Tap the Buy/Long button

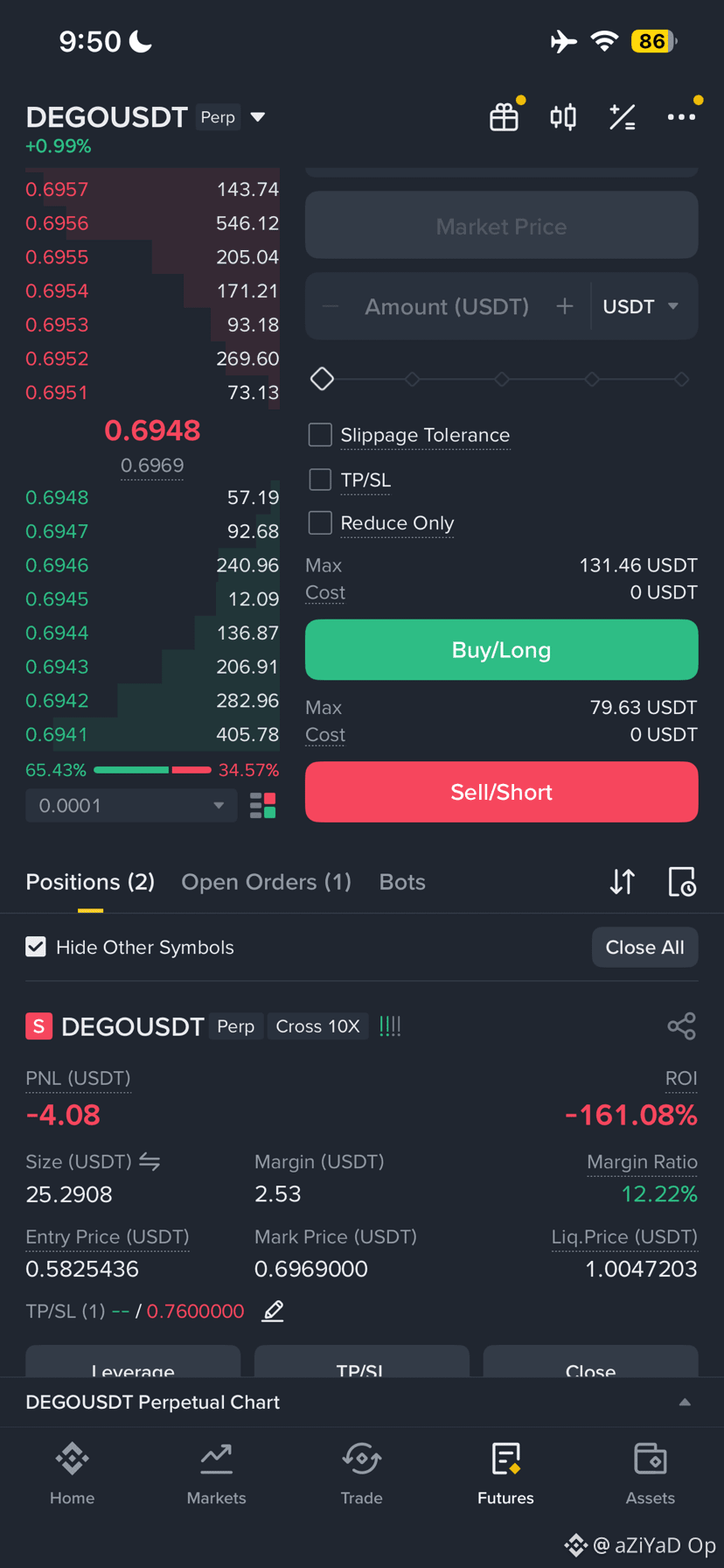tap(501, 650)
